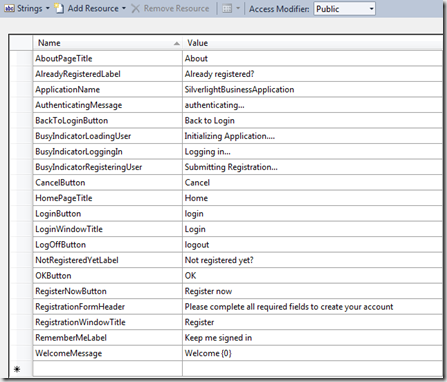Expand the Add Resource dropdown arrow
This screenshot has height=382, width=447.
(124, 8)
